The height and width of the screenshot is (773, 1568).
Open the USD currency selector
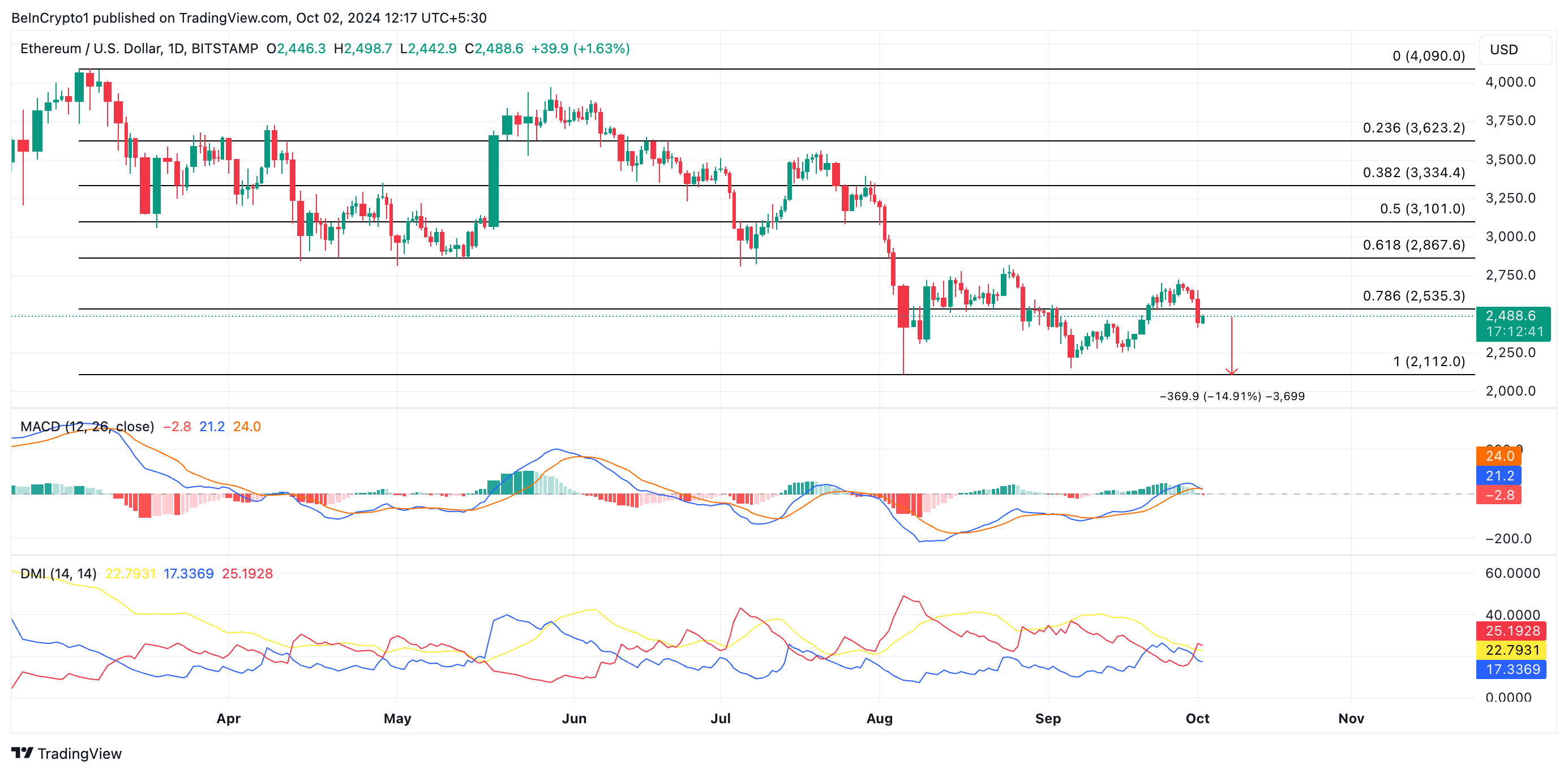pos(1503,50)
